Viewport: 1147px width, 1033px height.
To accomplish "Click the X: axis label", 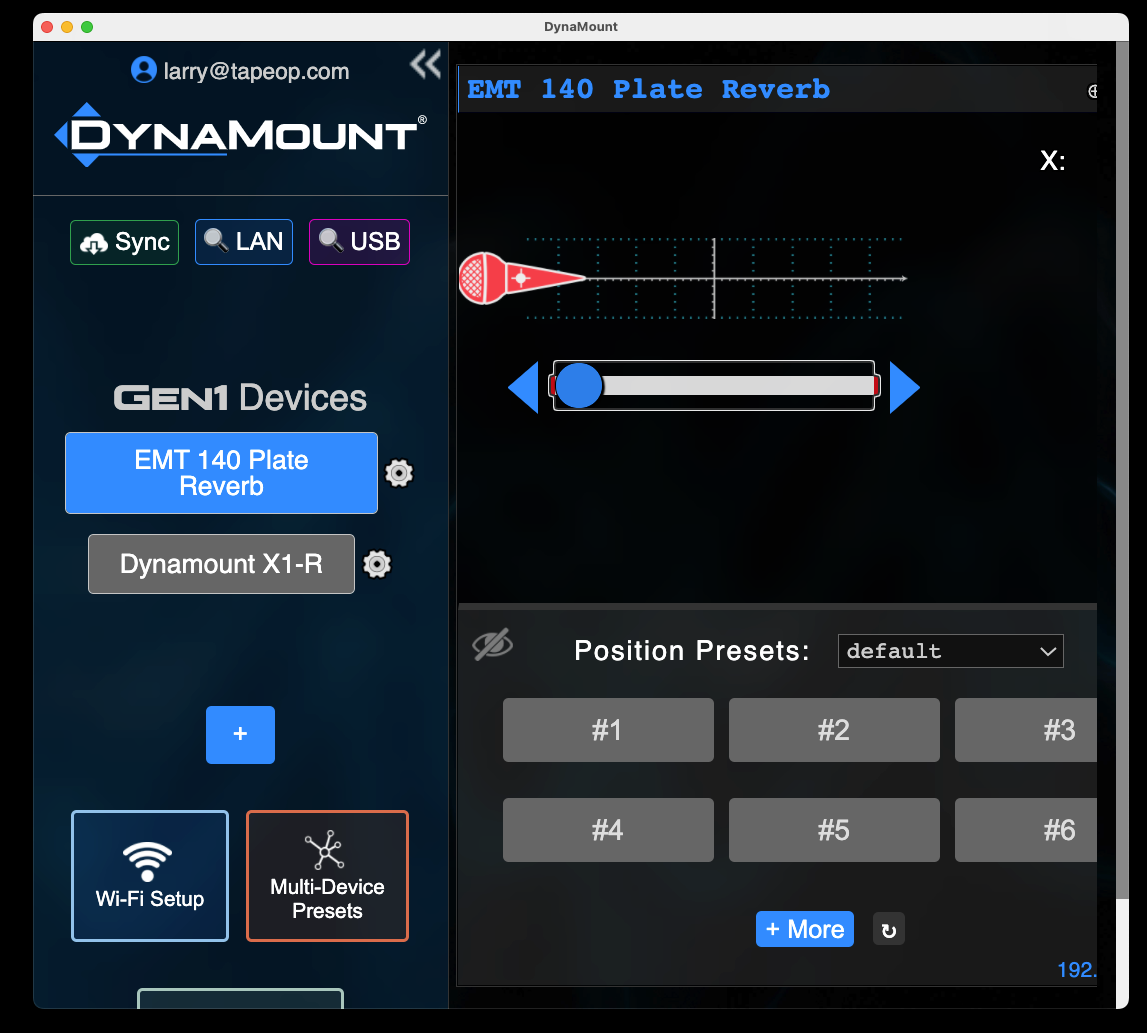I will point(1053,161).
